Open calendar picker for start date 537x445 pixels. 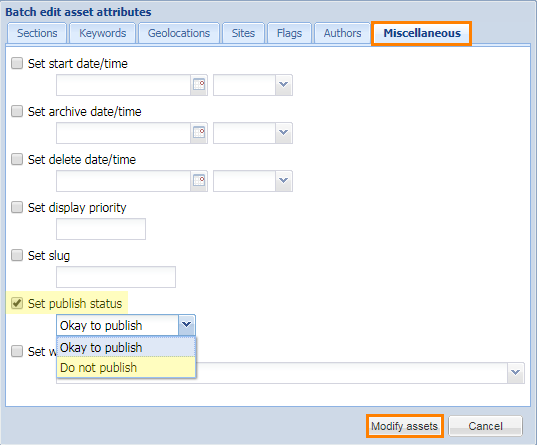pos(199,85)
